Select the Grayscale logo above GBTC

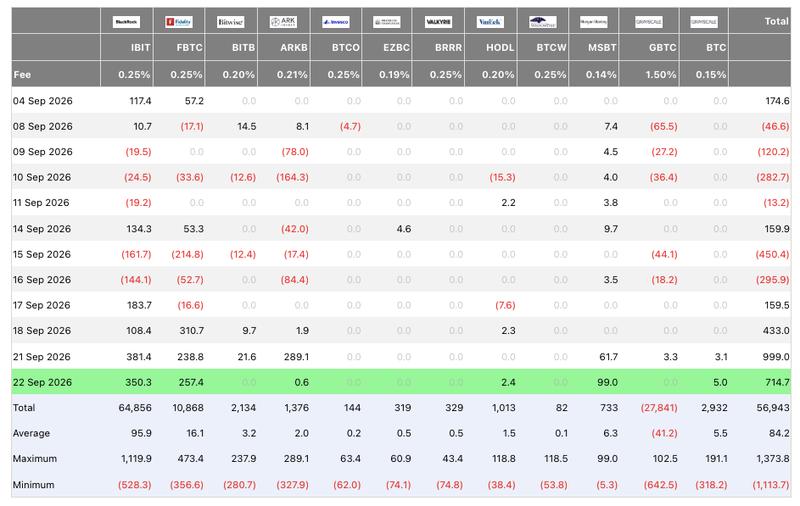tap(649, 22)
